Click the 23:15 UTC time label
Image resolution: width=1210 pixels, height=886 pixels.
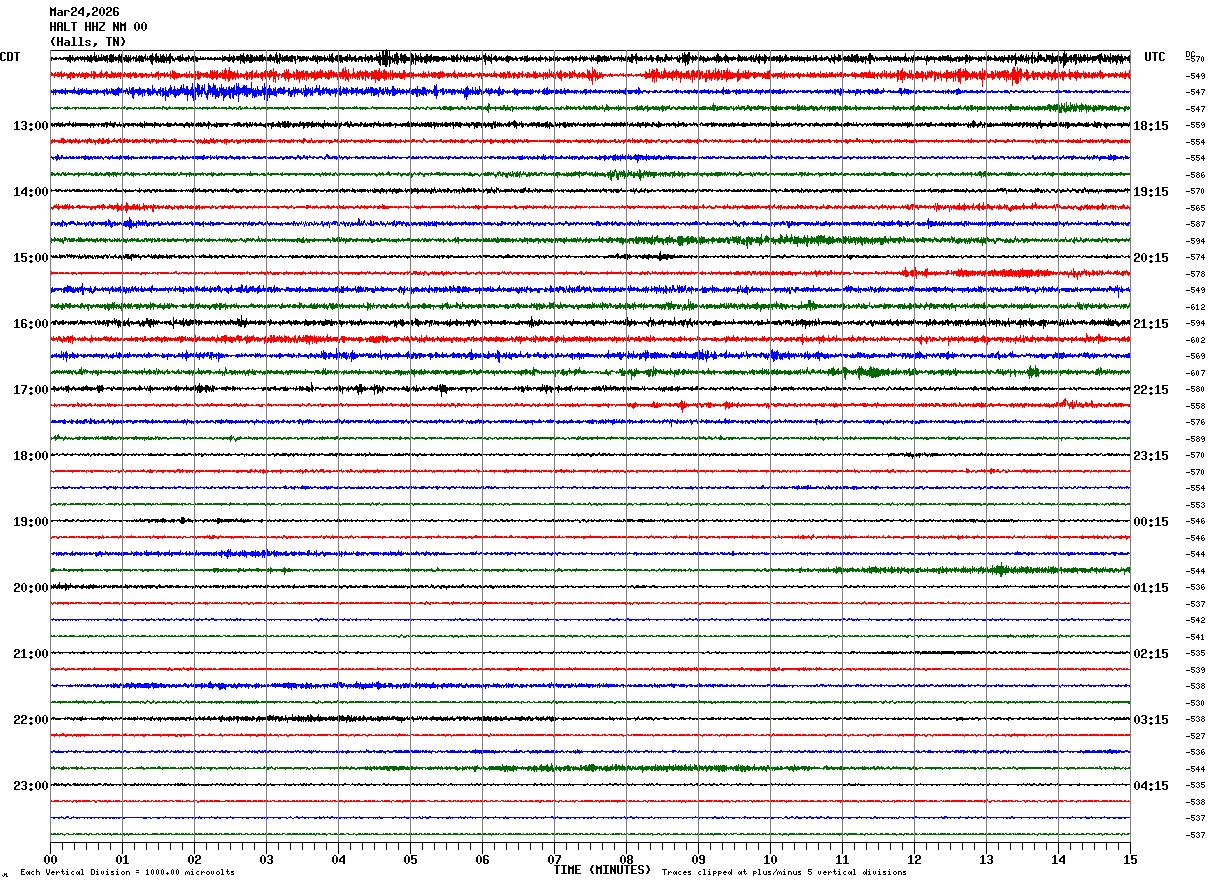pos(1151,456)
